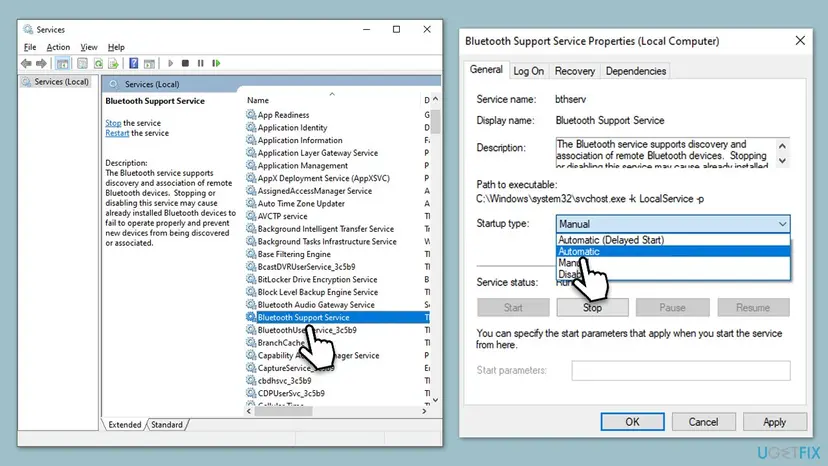Click gear icon beside Bluetooth Audio Gateway Service
The width and height of the screenshot is (828, 466).
pyautogui.click(x=251, y=304)
